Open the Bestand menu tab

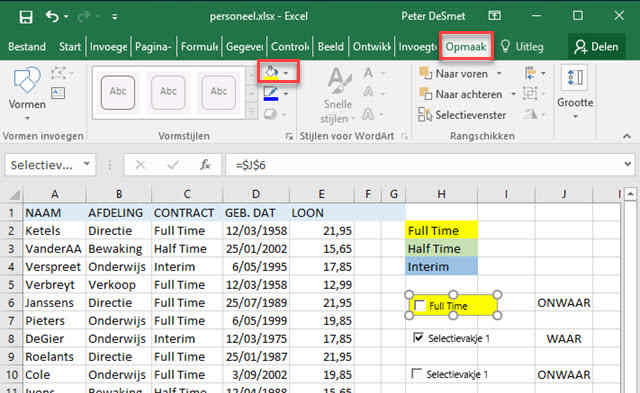coord(27,47)
